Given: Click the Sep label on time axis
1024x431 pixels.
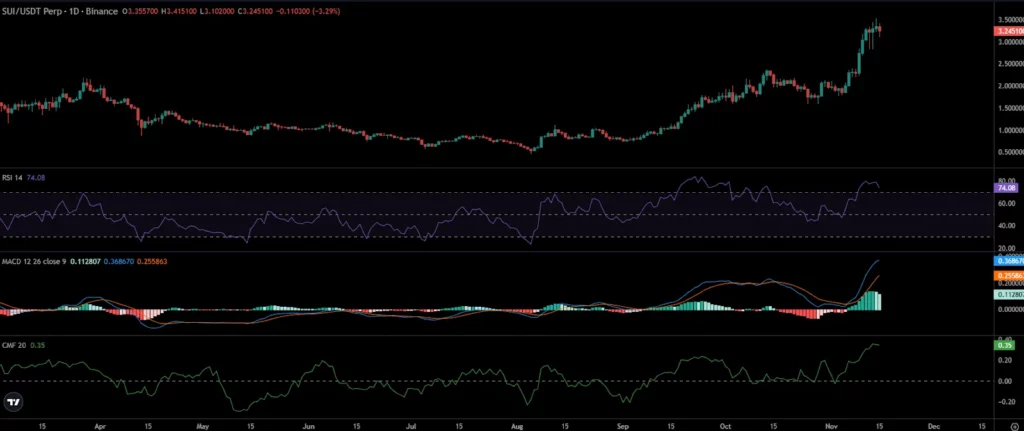Looking at the screenshot, I should (x=623, y=425).
